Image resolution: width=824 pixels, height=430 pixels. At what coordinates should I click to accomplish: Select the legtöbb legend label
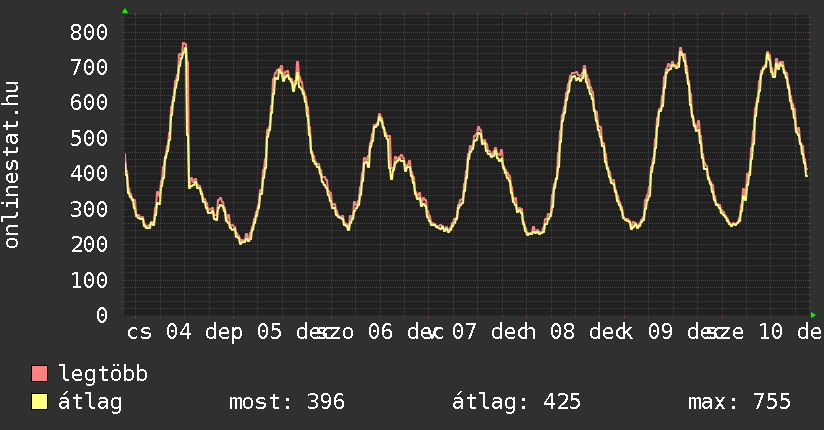(x=103, y=375)
